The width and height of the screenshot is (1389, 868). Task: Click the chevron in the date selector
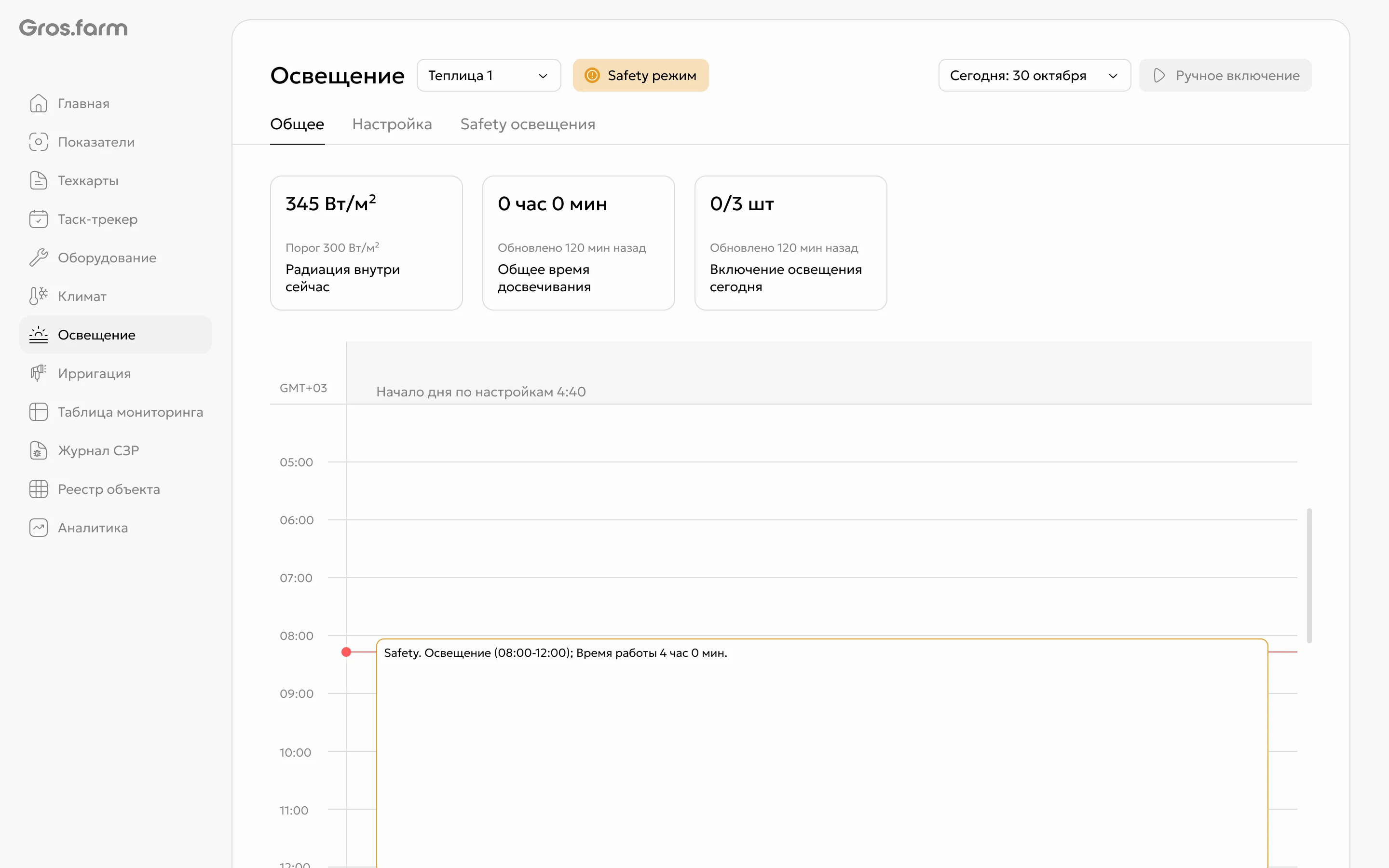tap(1112, 76)
